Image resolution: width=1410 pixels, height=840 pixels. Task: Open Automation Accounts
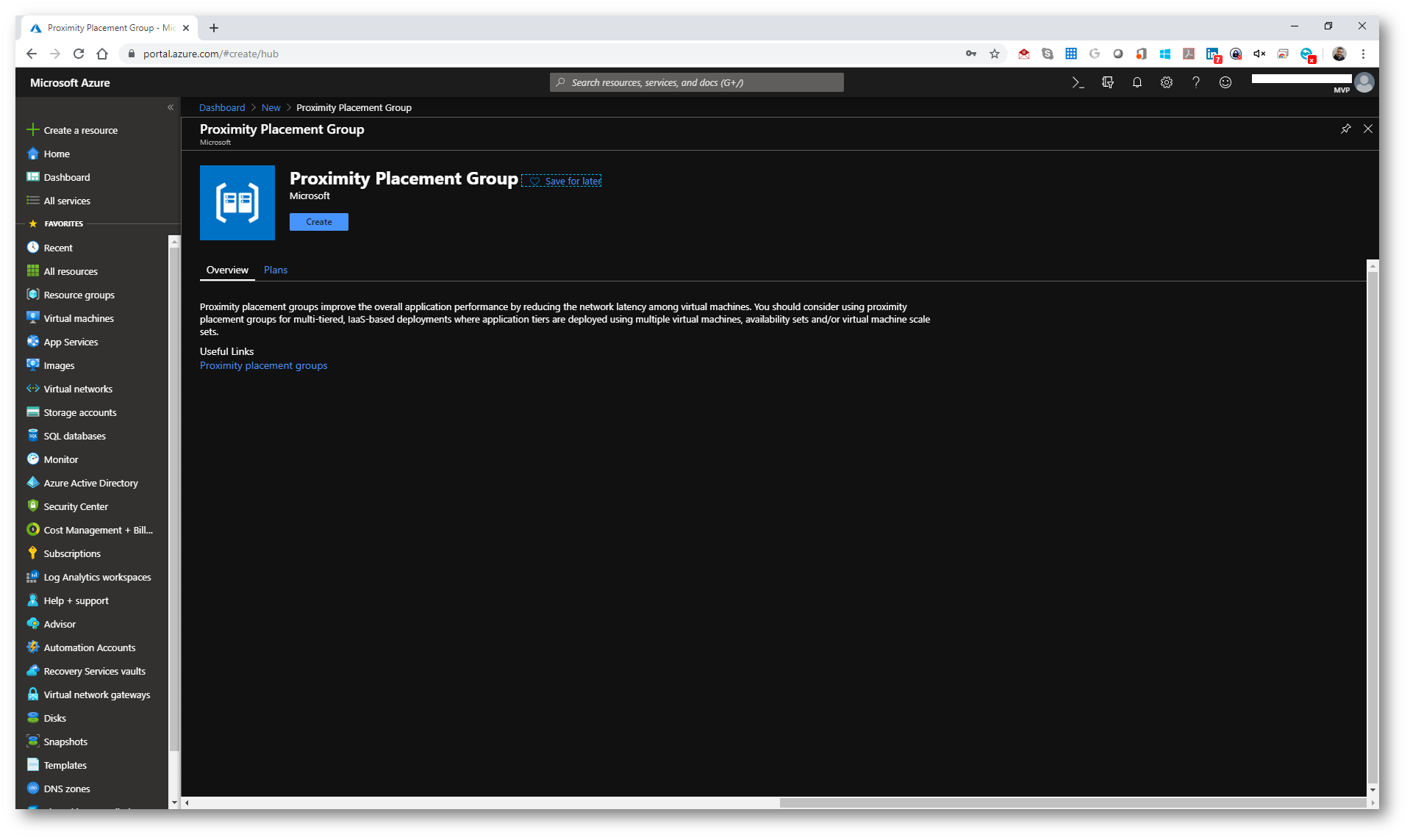(x=90, y=647)
